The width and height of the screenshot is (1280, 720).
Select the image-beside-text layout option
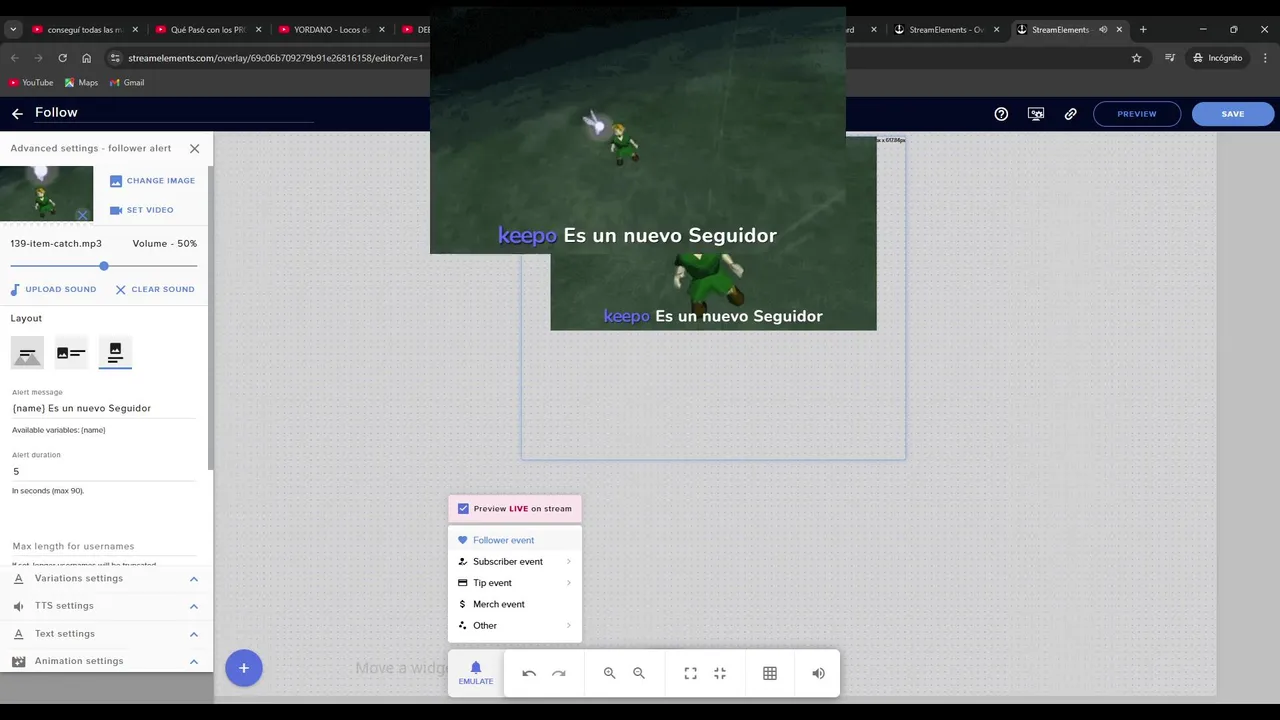[71, 353]
